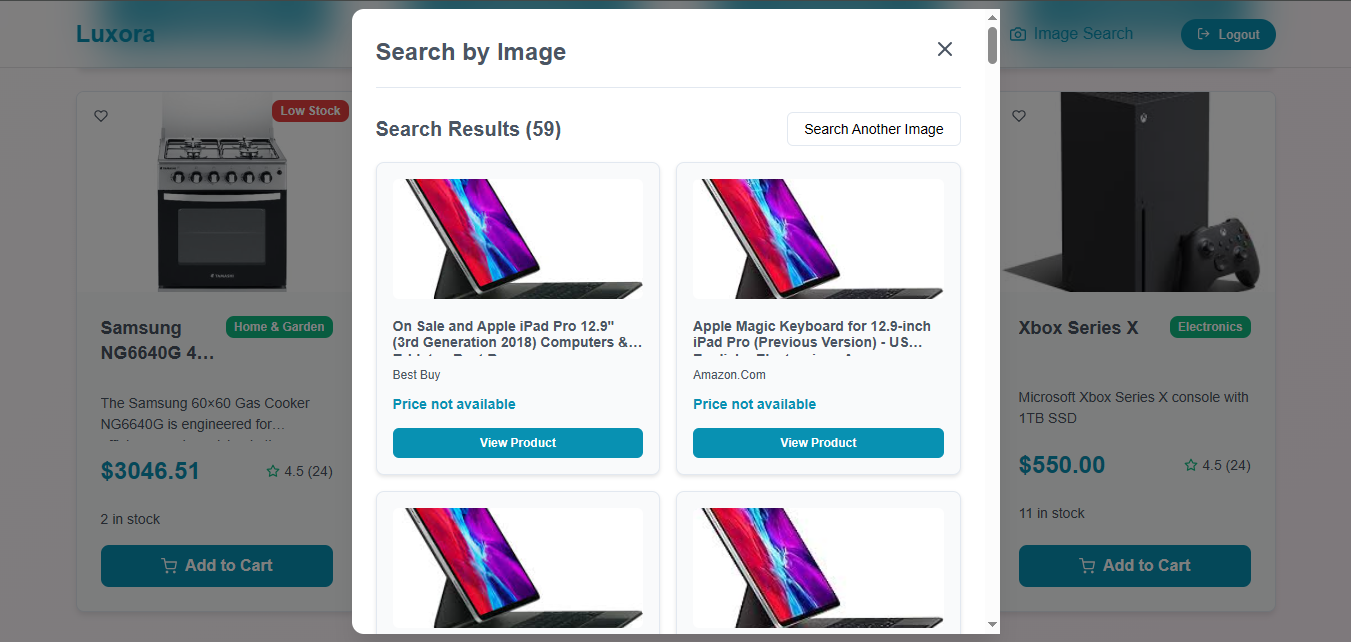Favorite the Xbox Series X with heart icon
Viewport: 1351px width, 642px height.
(x=1019, y=116)
